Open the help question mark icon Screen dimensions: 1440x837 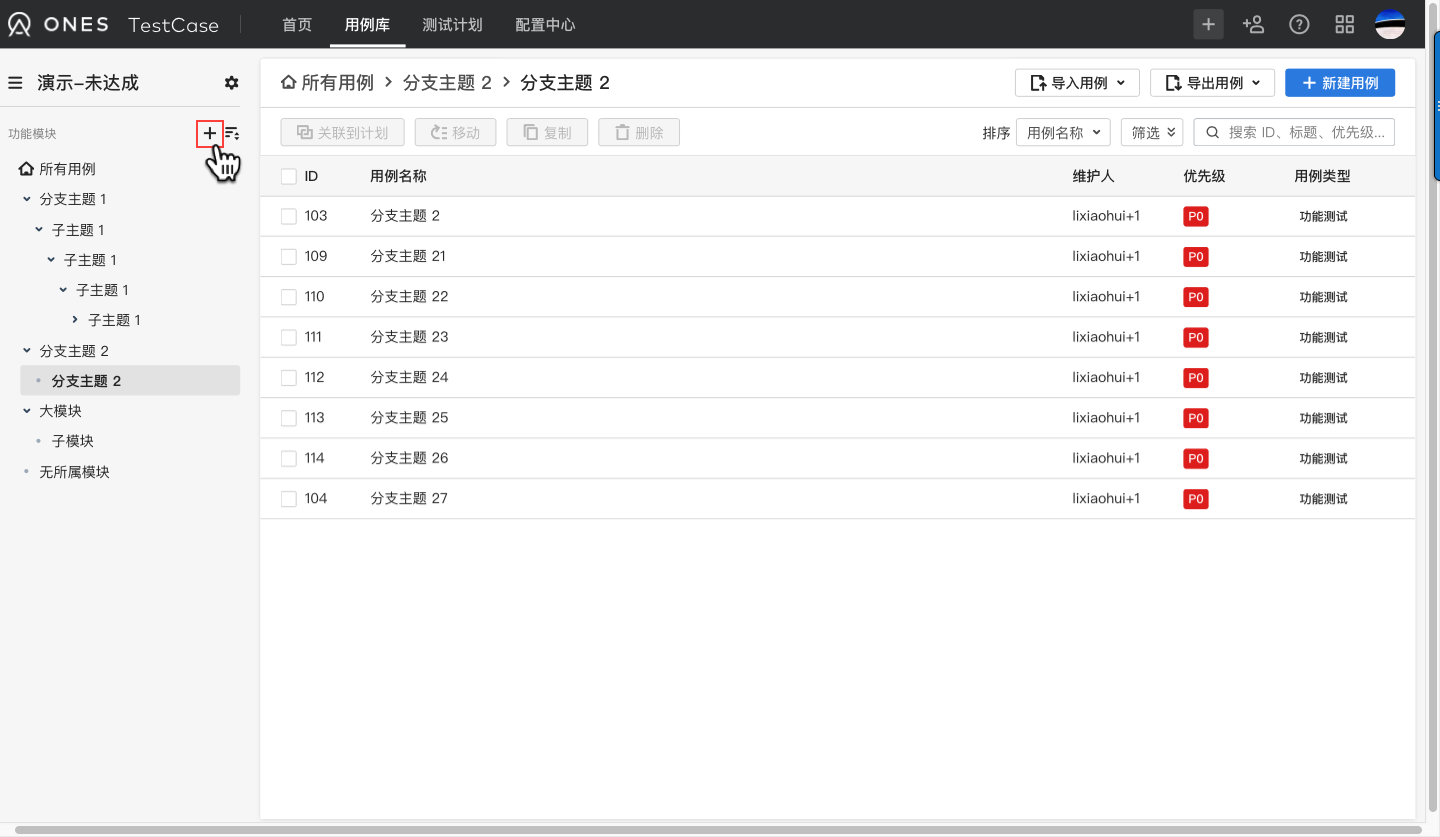pos(1299,25)
